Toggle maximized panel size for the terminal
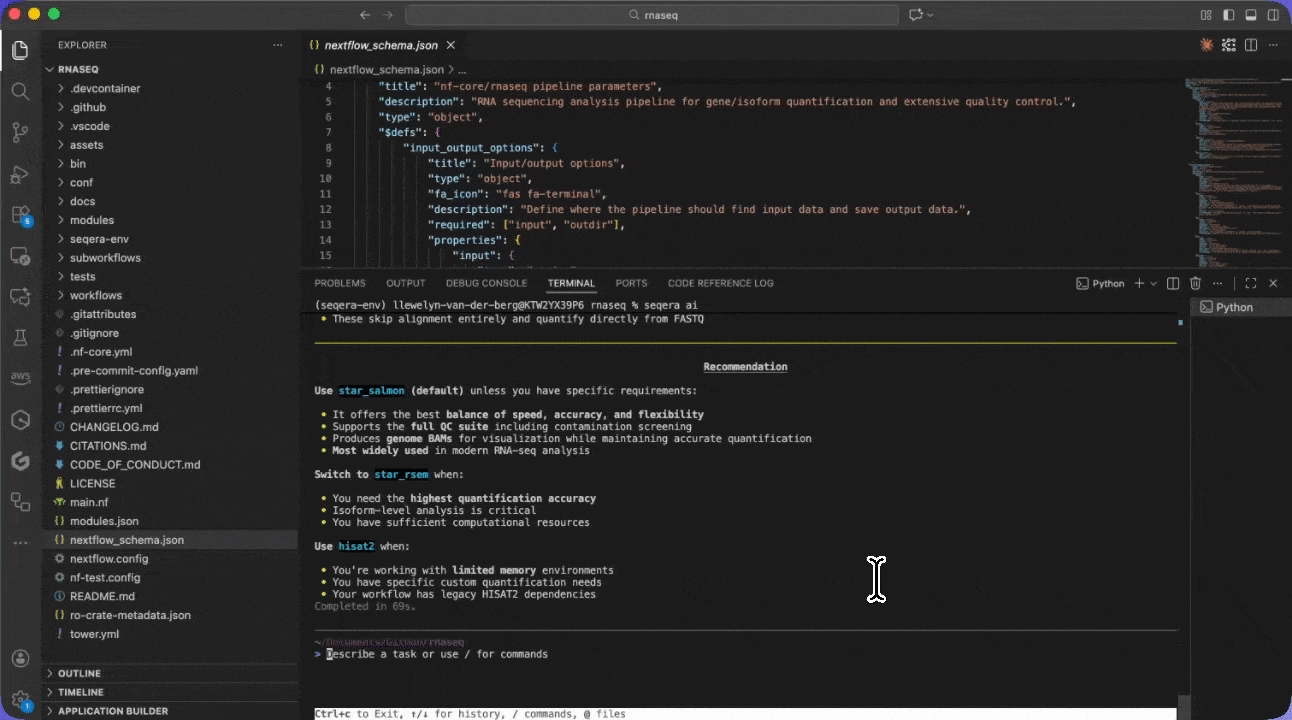The width and height of the screenshot is (1292, 720). [1251, 283]
